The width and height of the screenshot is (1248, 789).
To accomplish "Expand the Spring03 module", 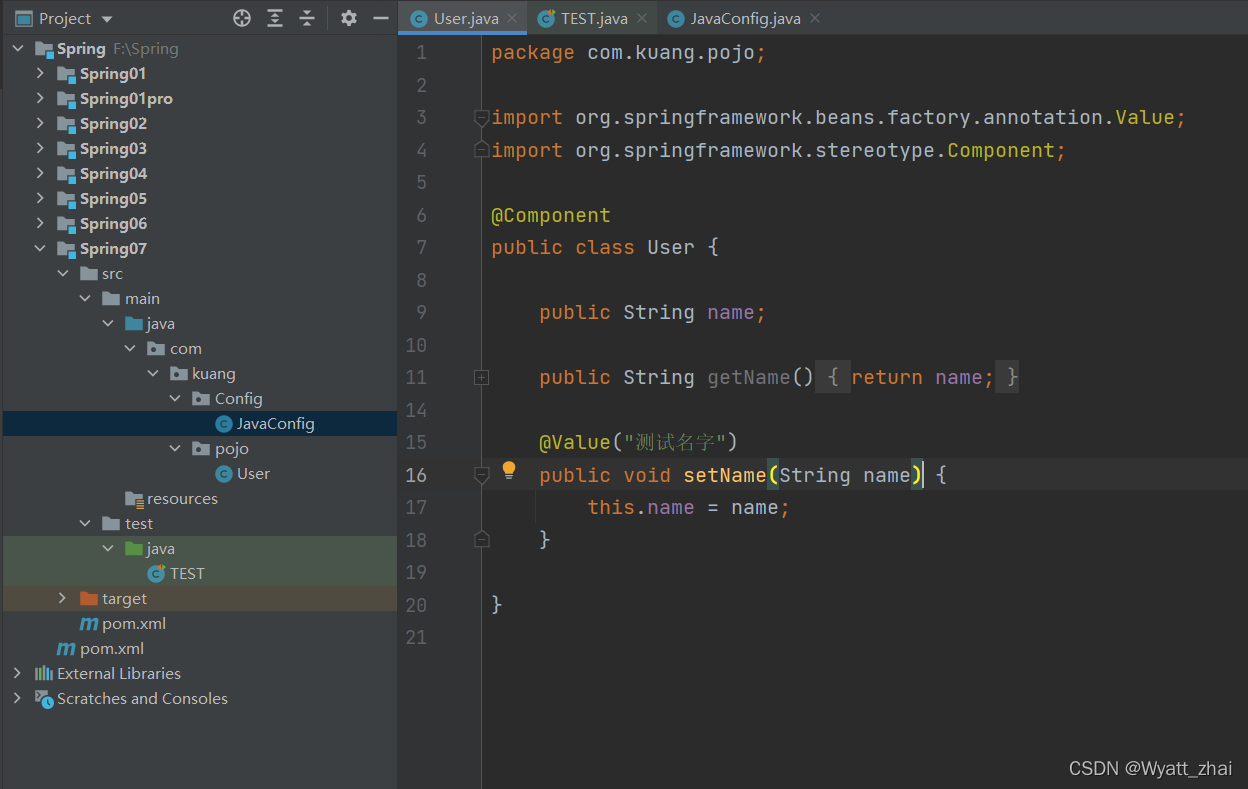I will [x=40, y=148].
